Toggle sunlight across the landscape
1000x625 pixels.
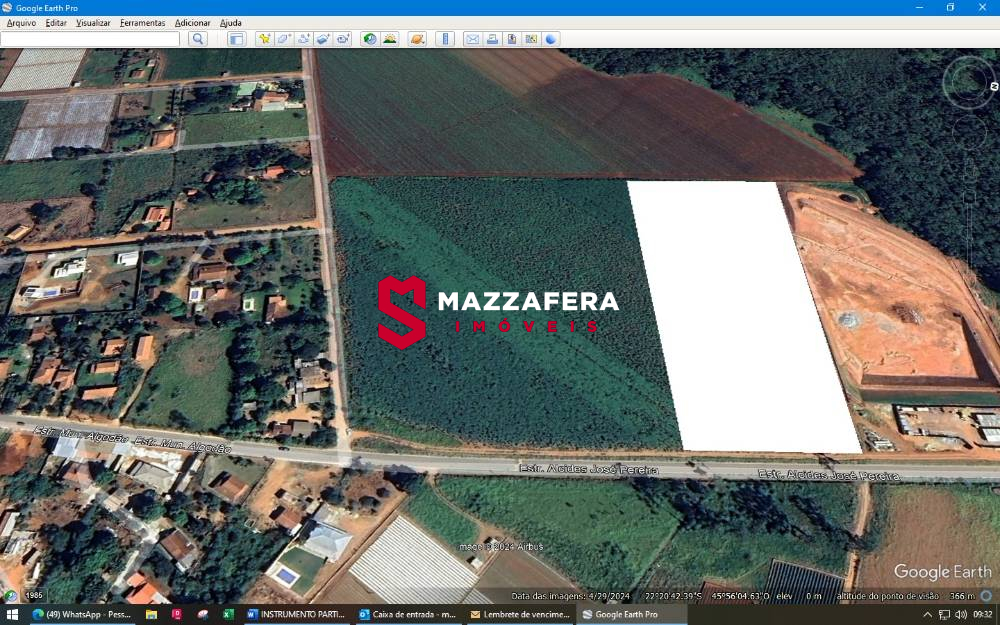click(x=390, y=39)
